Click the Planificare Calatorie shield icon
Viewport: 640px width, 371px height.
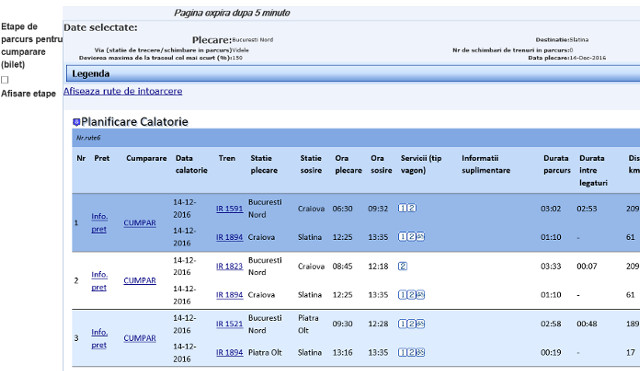pyautogui.click(x=76, y=122)
